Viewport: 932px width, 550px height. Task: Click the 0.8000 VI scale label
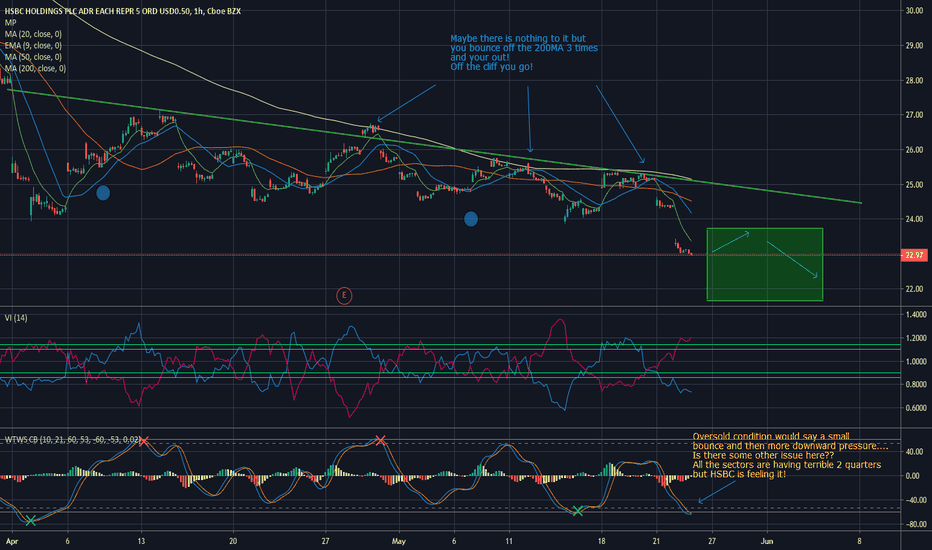click(x=915, y=385)
